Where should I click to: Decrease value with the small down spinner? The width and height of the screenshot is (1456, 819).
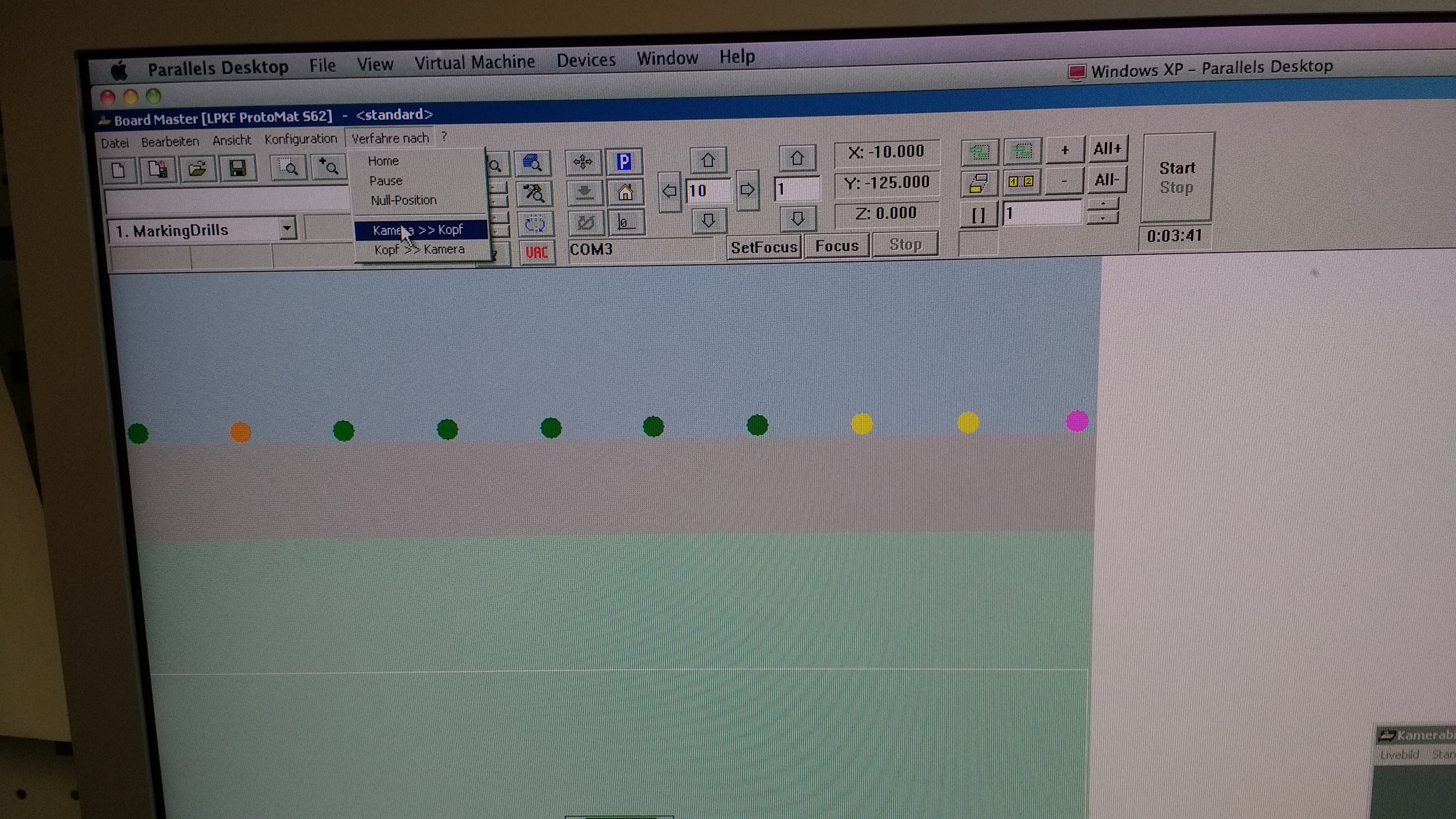point(1103,218)
